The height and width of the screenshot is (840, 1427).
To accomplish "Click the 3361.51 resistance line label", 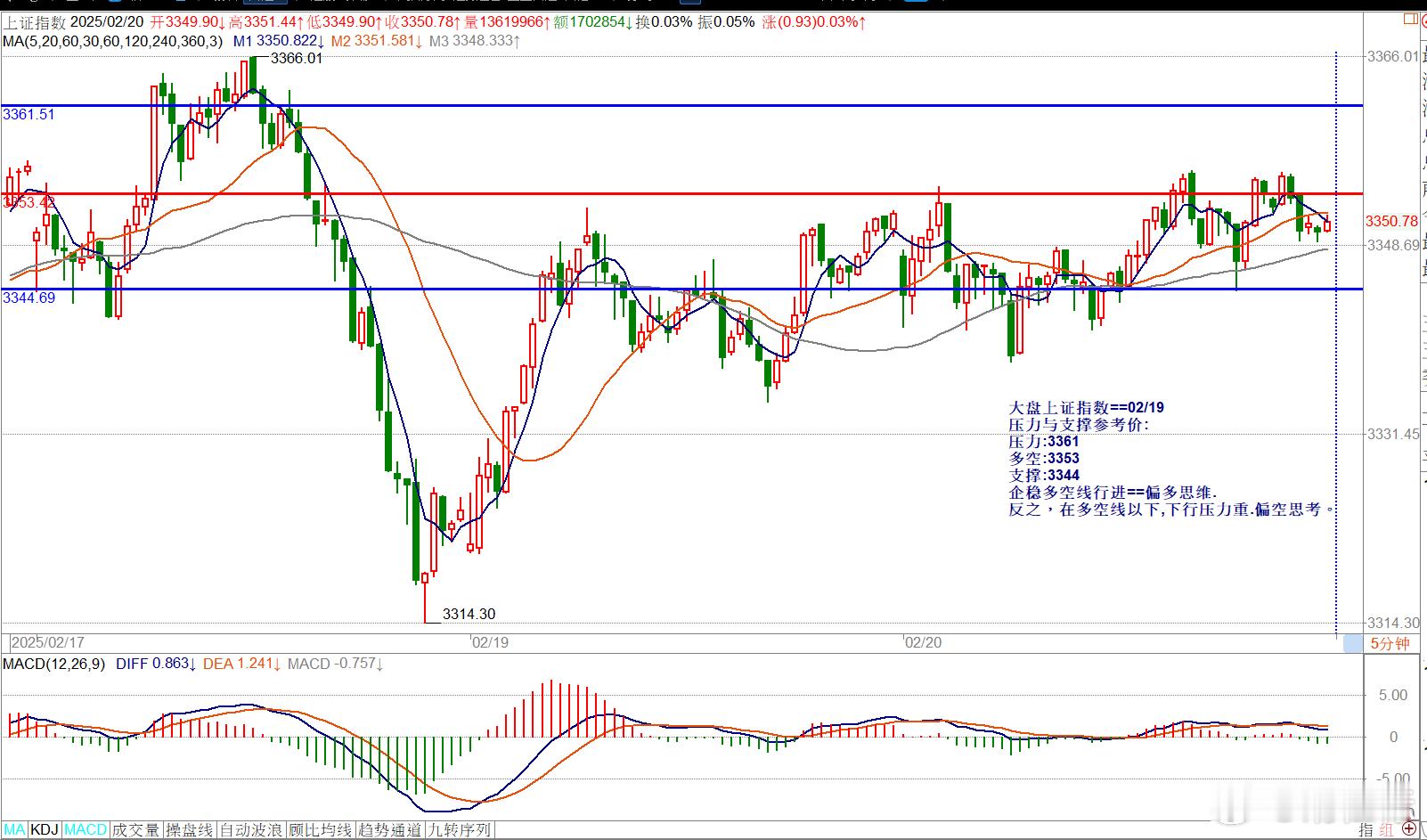I will click(x=29, y=114).
